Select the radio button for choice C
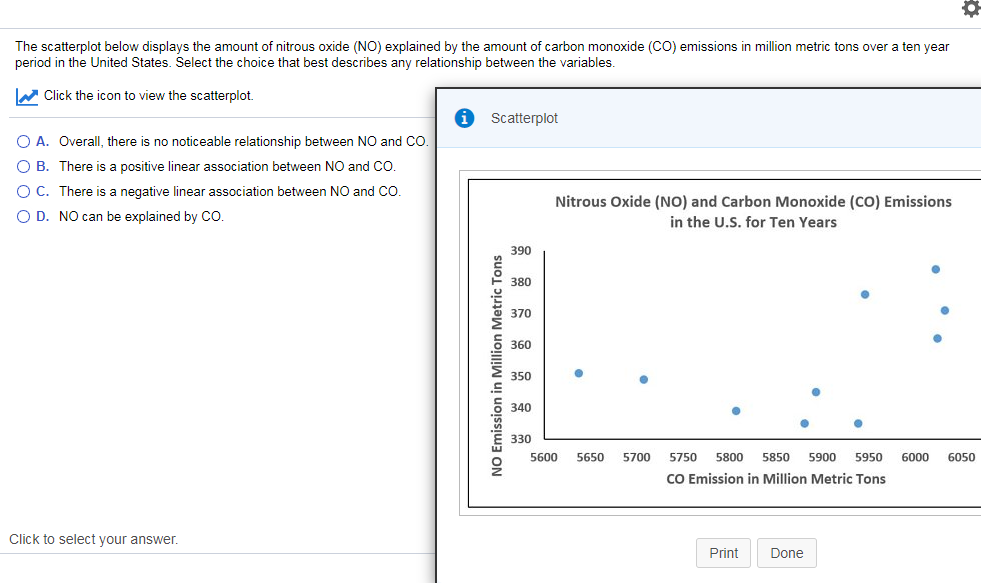The height and width of the screenshot is (583, 981). click(22, 191)
